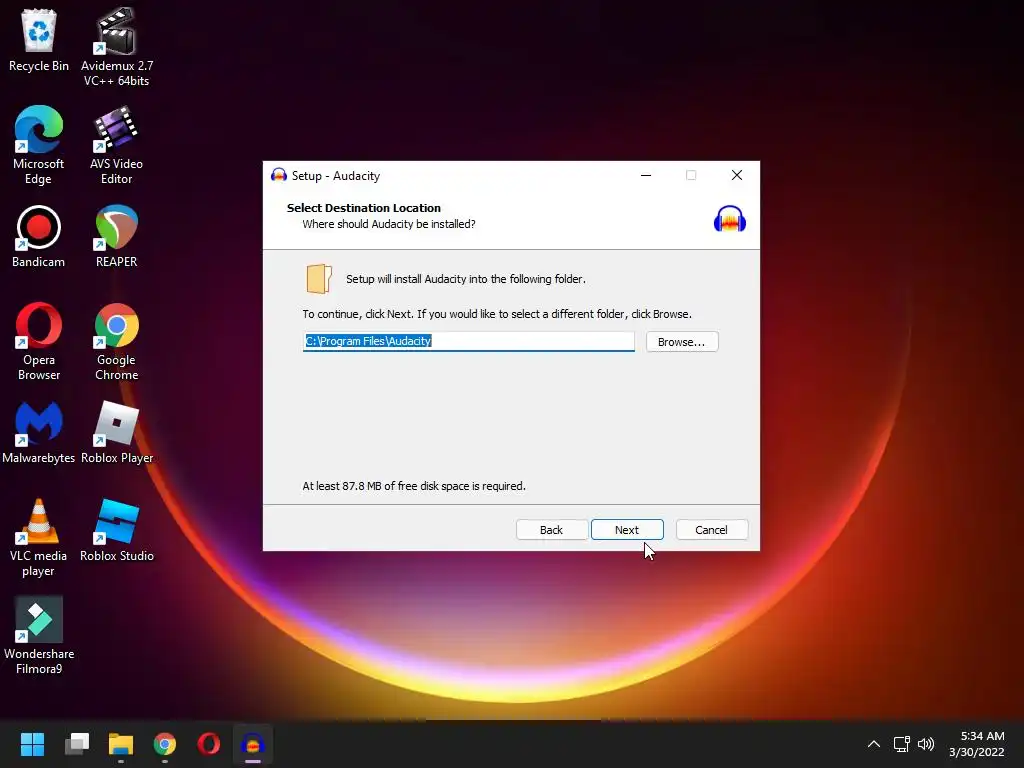
Task: Click 'Setup will install Audacity into the following folder' text
Action: [x=466, y=279]
